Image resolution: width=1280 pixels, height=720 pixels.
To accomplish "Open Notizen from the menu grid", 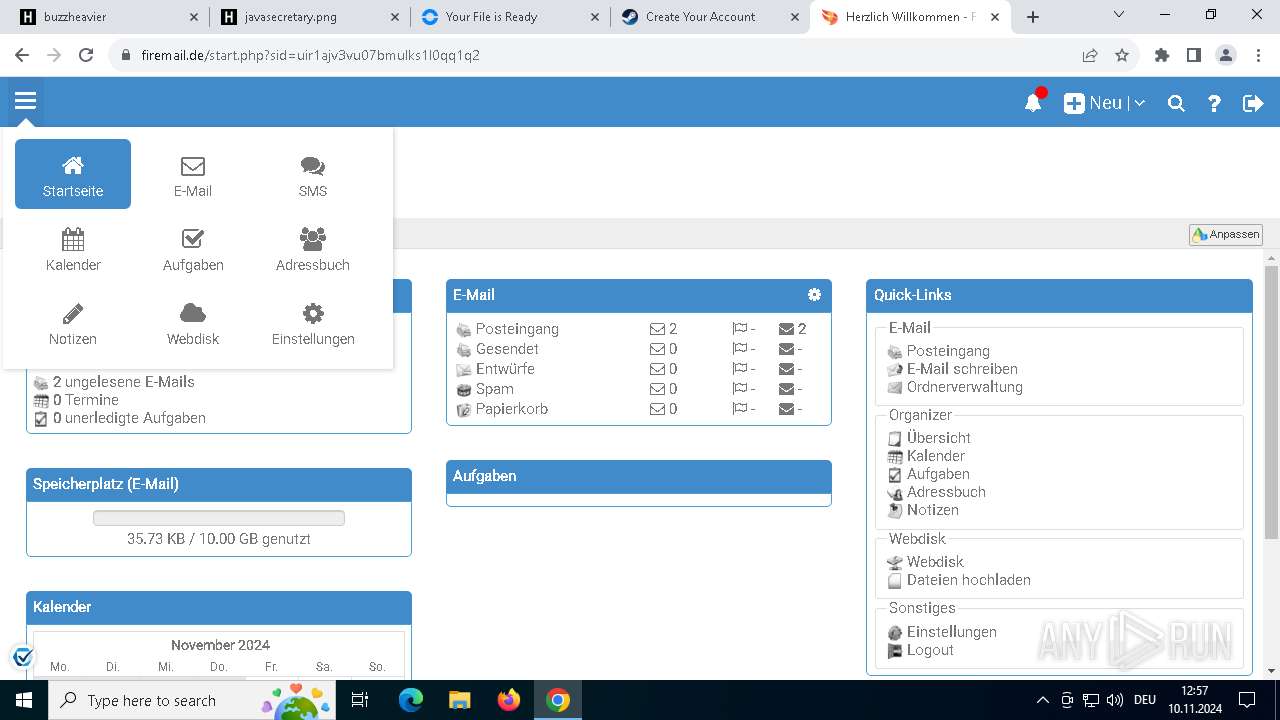I will [73, 324].
